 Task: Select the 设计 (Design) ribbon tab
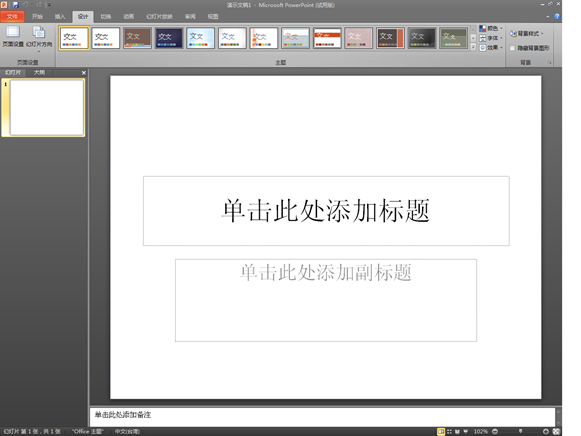(x=83, y=16)
